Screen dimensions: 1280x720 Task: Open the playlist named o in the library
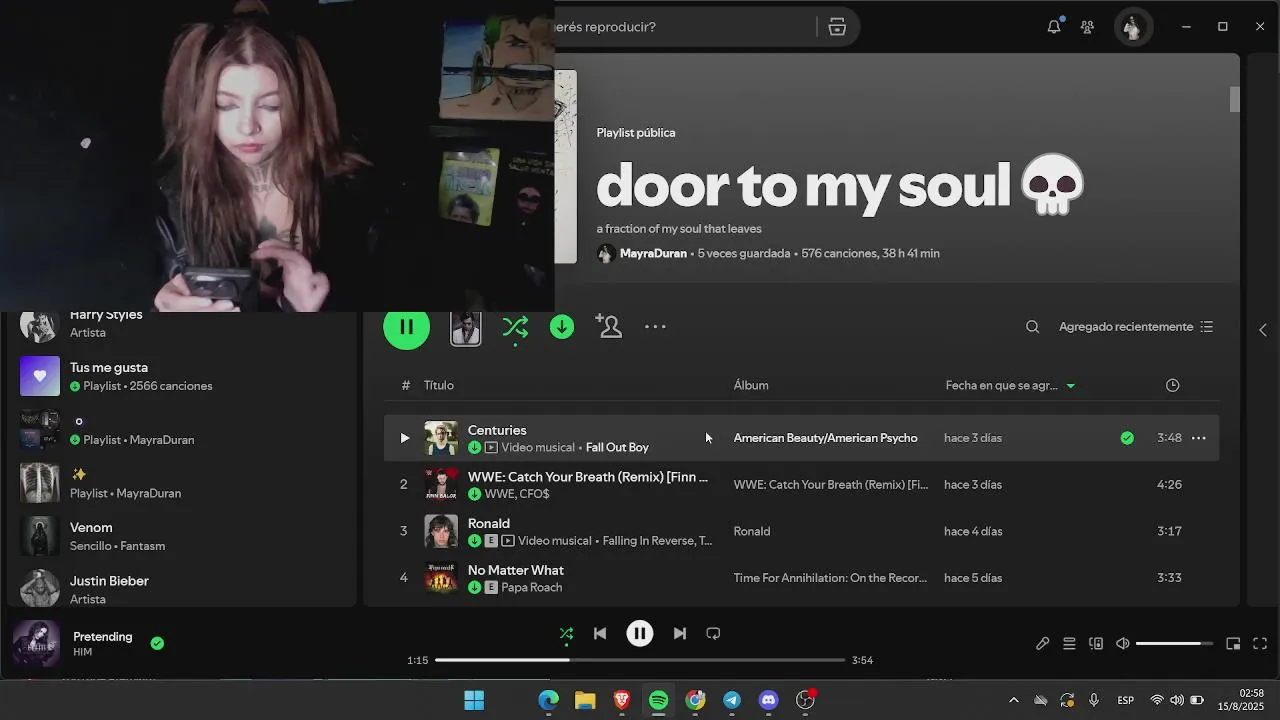(x=180, y=430)
